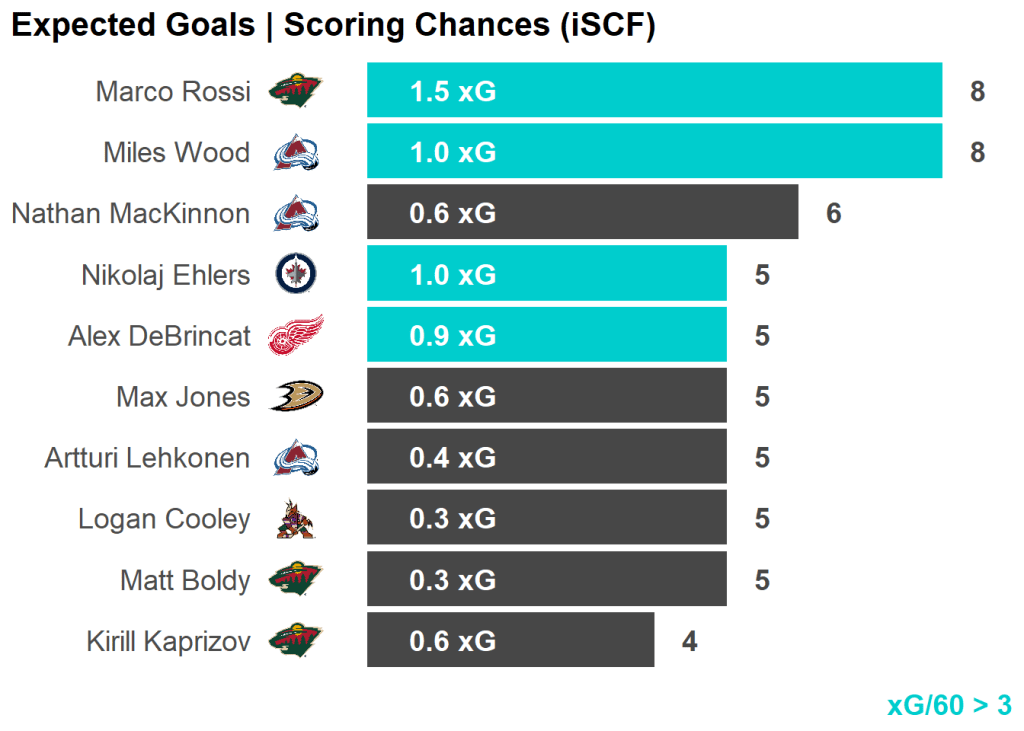Click the Logan Cooley player name
Image resolution: width=1024 pixels, height=731 pixels.
(164, 519)
